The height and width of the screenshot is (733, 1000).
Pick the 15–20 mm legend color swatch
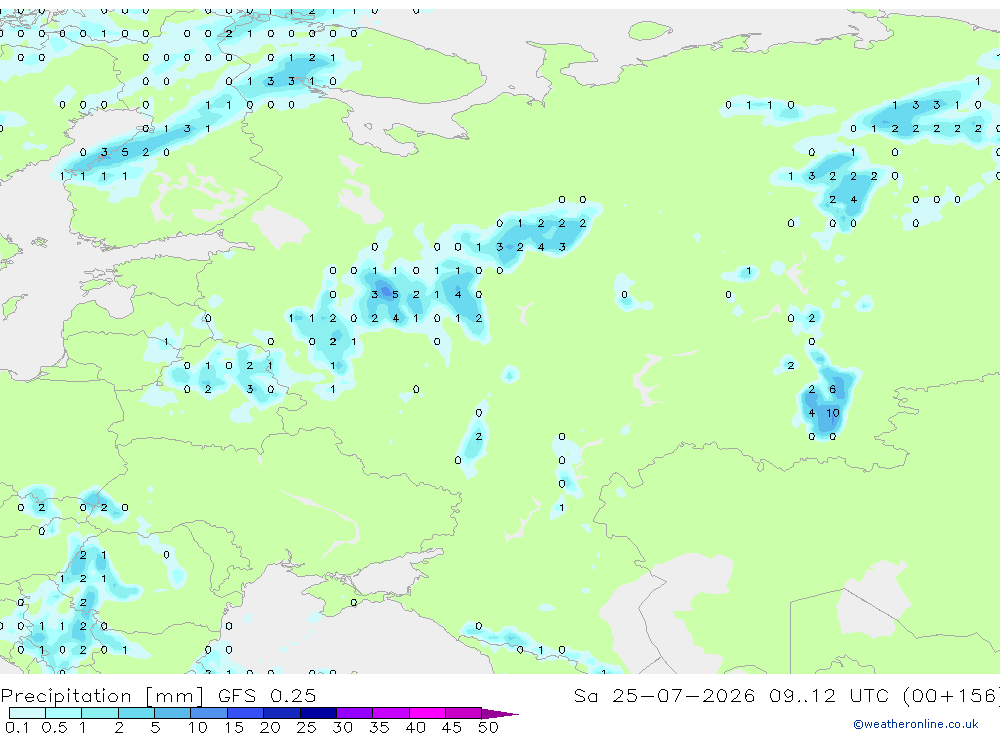click(246, 713)
